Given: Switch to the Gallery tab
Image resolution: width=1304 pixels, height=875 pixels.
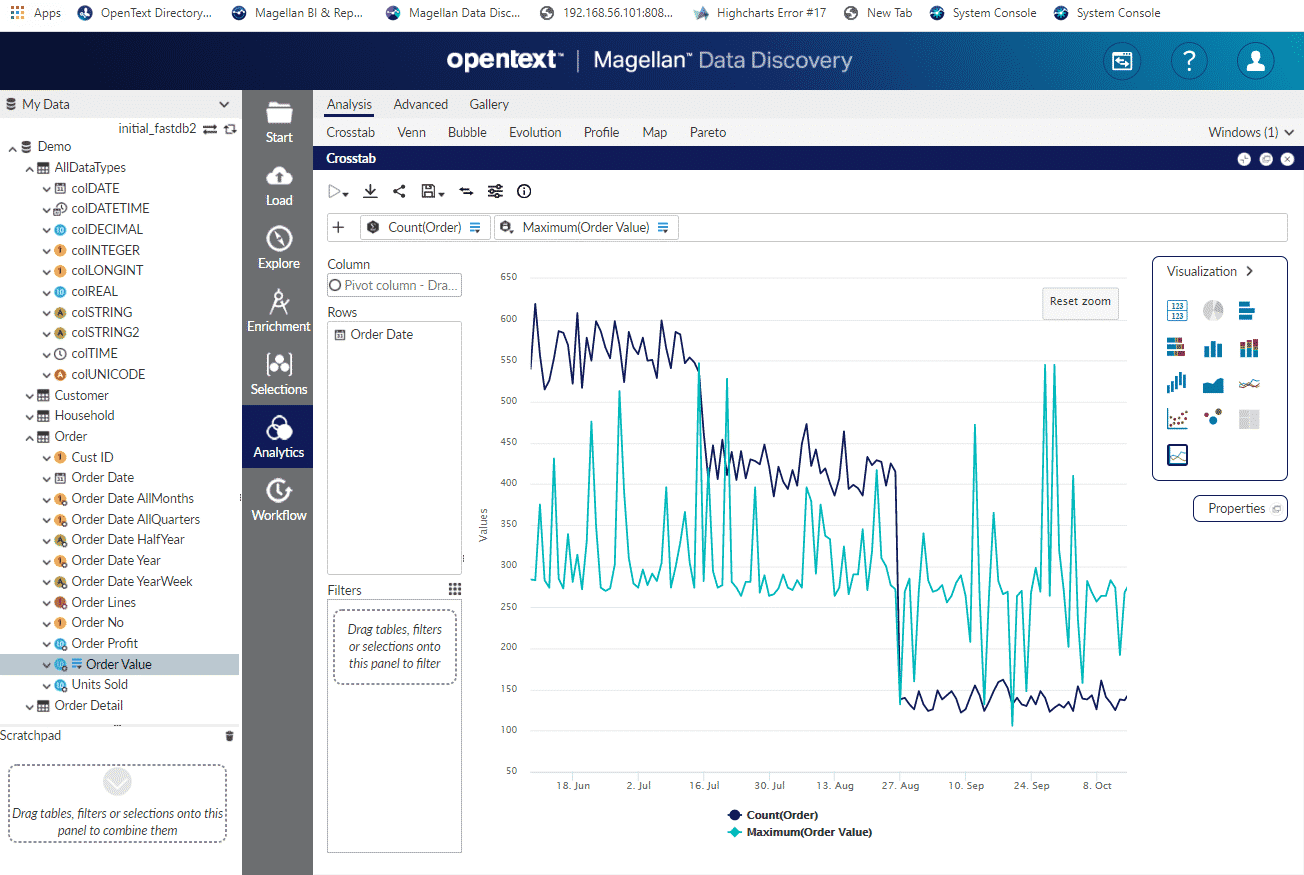Looking at the screenshot, I should [488, 103].
